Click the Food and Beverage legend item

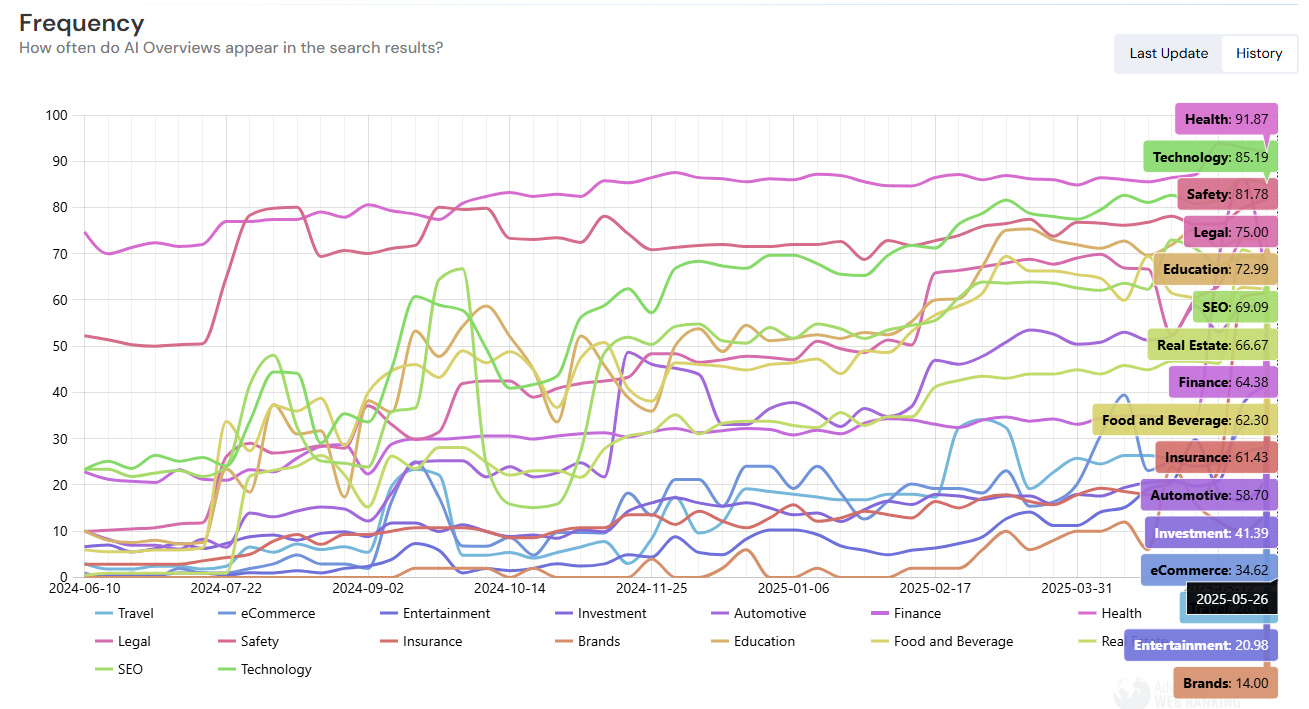point(940,641)
